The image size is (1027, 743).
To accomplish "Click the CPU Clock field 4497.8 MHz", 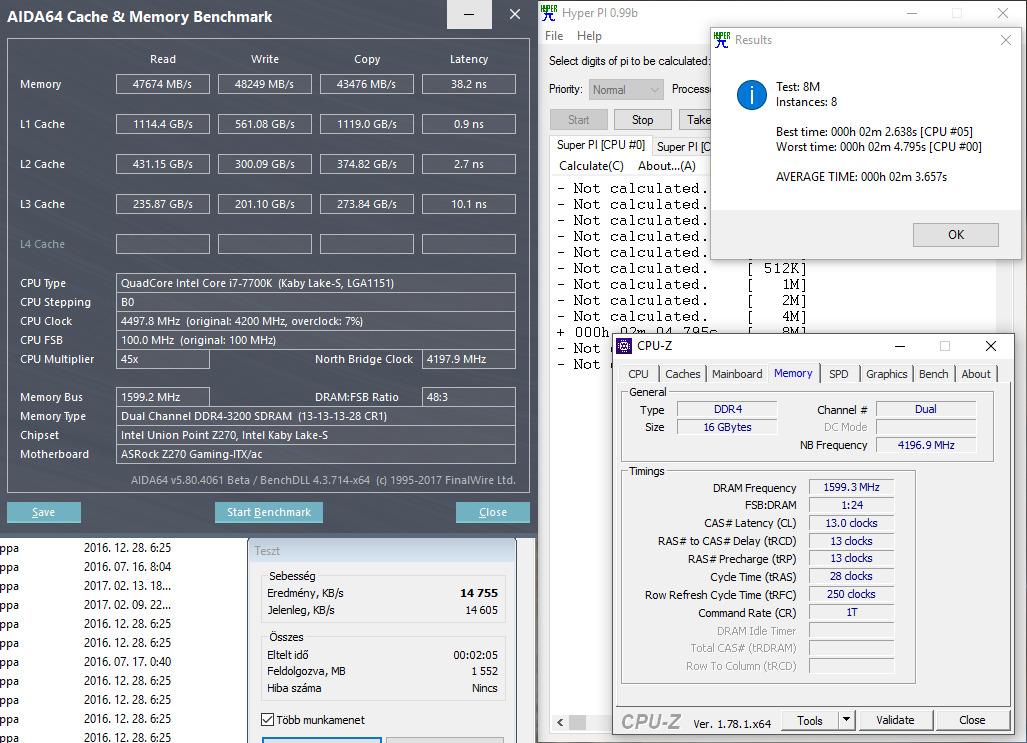I will [316, 321].
